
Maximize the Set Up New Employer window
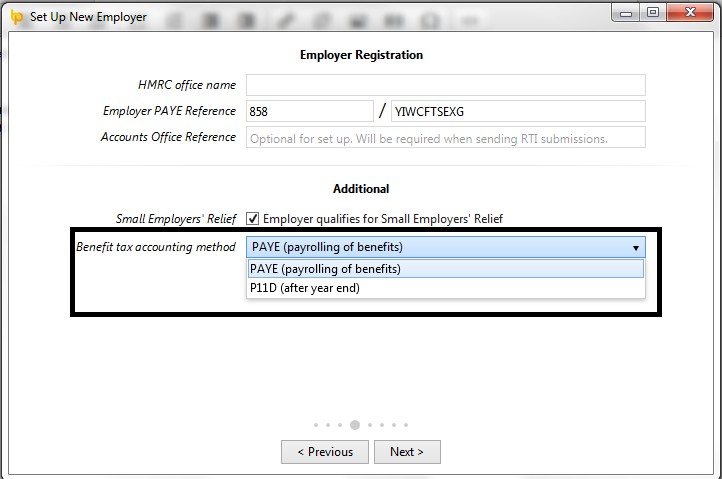click(653, 12)
